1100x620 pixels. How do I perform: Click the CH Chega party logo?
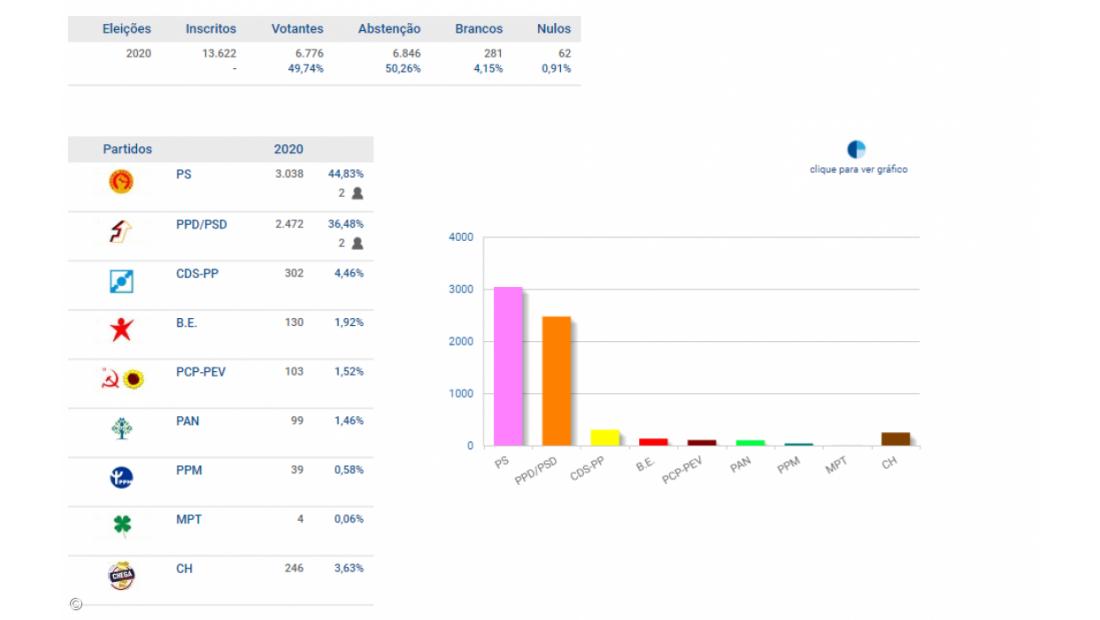121,576
